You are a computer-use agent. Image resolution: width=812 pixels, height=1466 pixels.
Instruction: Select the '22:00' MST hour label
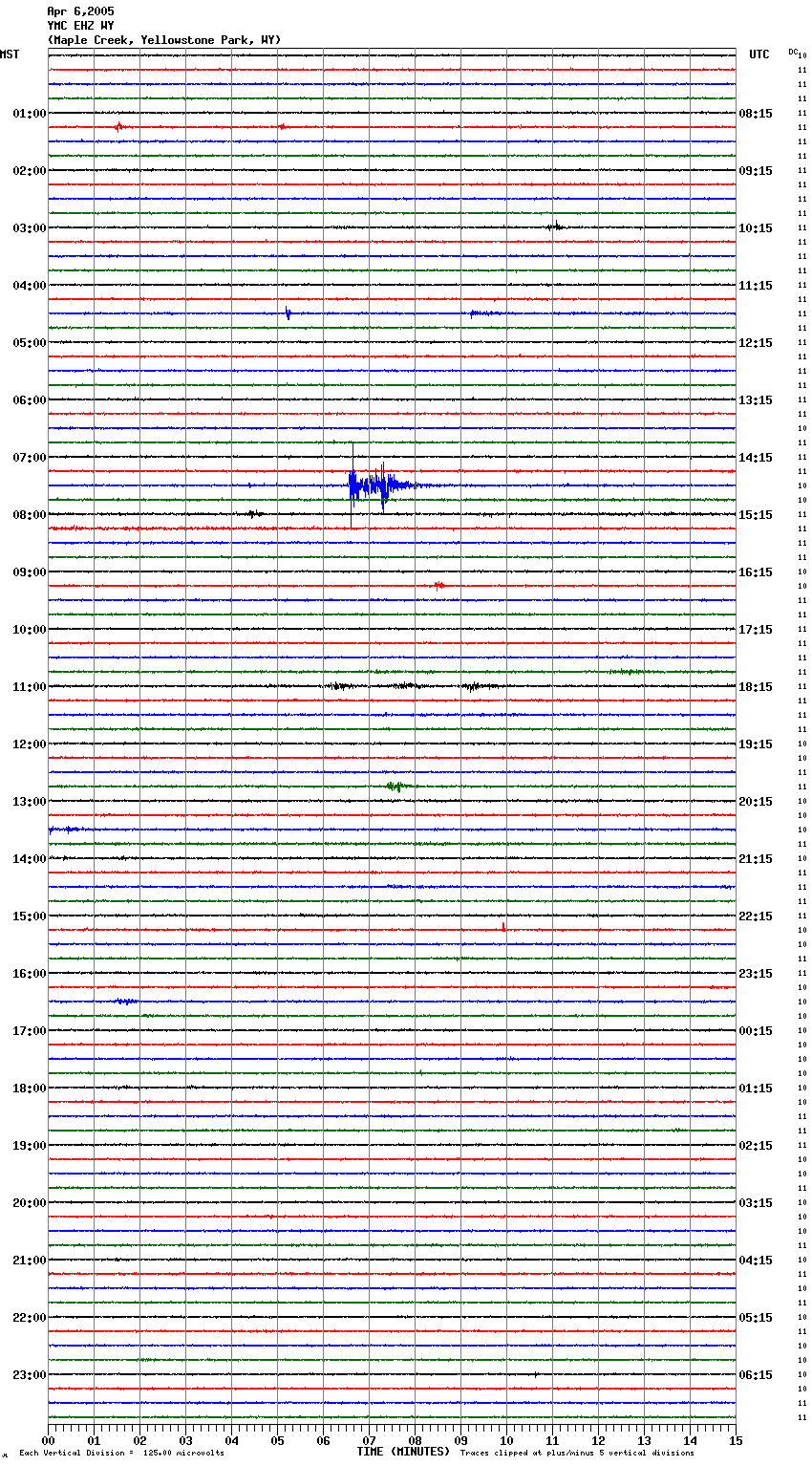pos(30,1318)
